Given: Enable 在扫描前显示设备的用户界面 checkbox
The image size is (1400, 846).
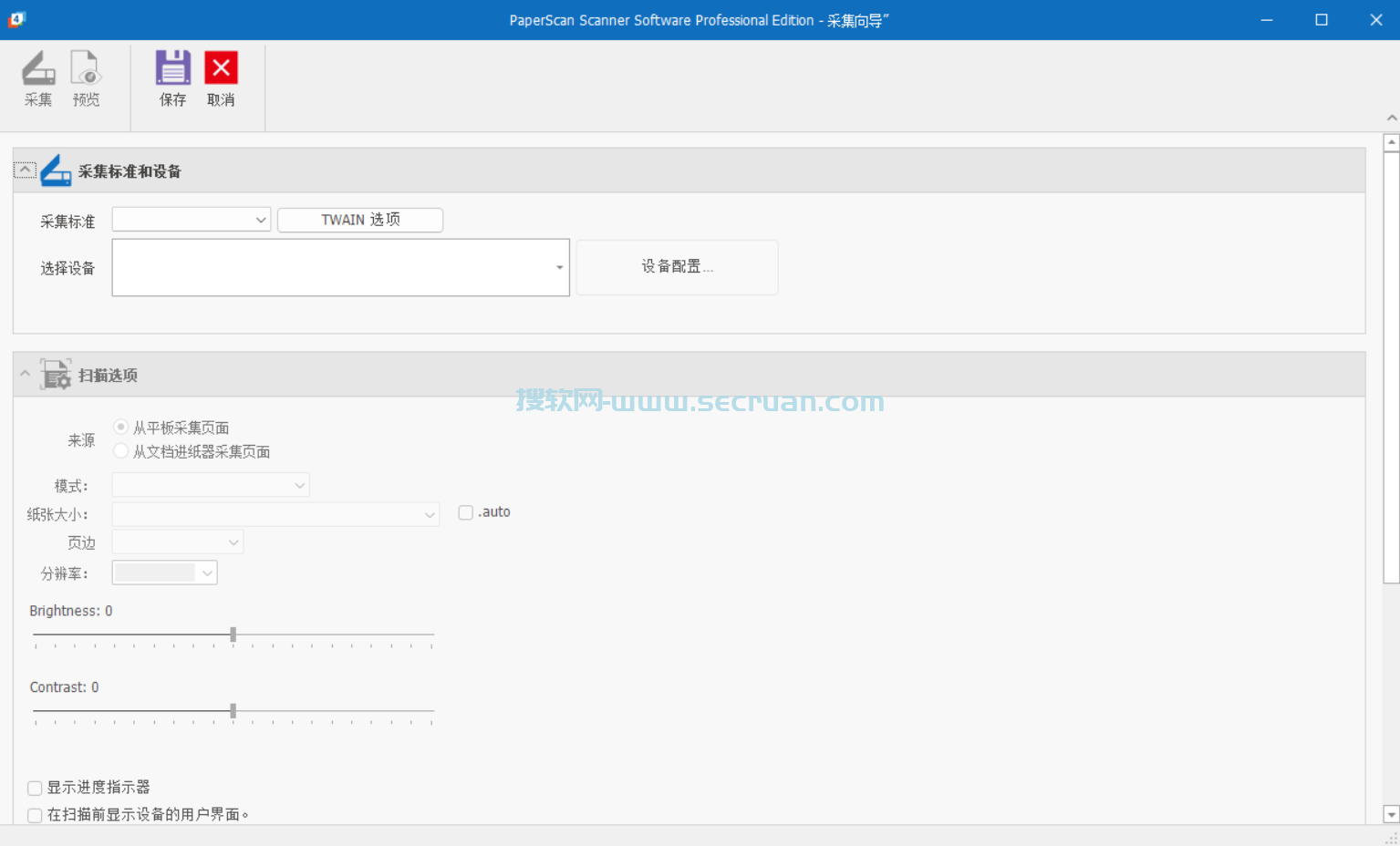Looking at the screenshot, I should coord(35,815).
